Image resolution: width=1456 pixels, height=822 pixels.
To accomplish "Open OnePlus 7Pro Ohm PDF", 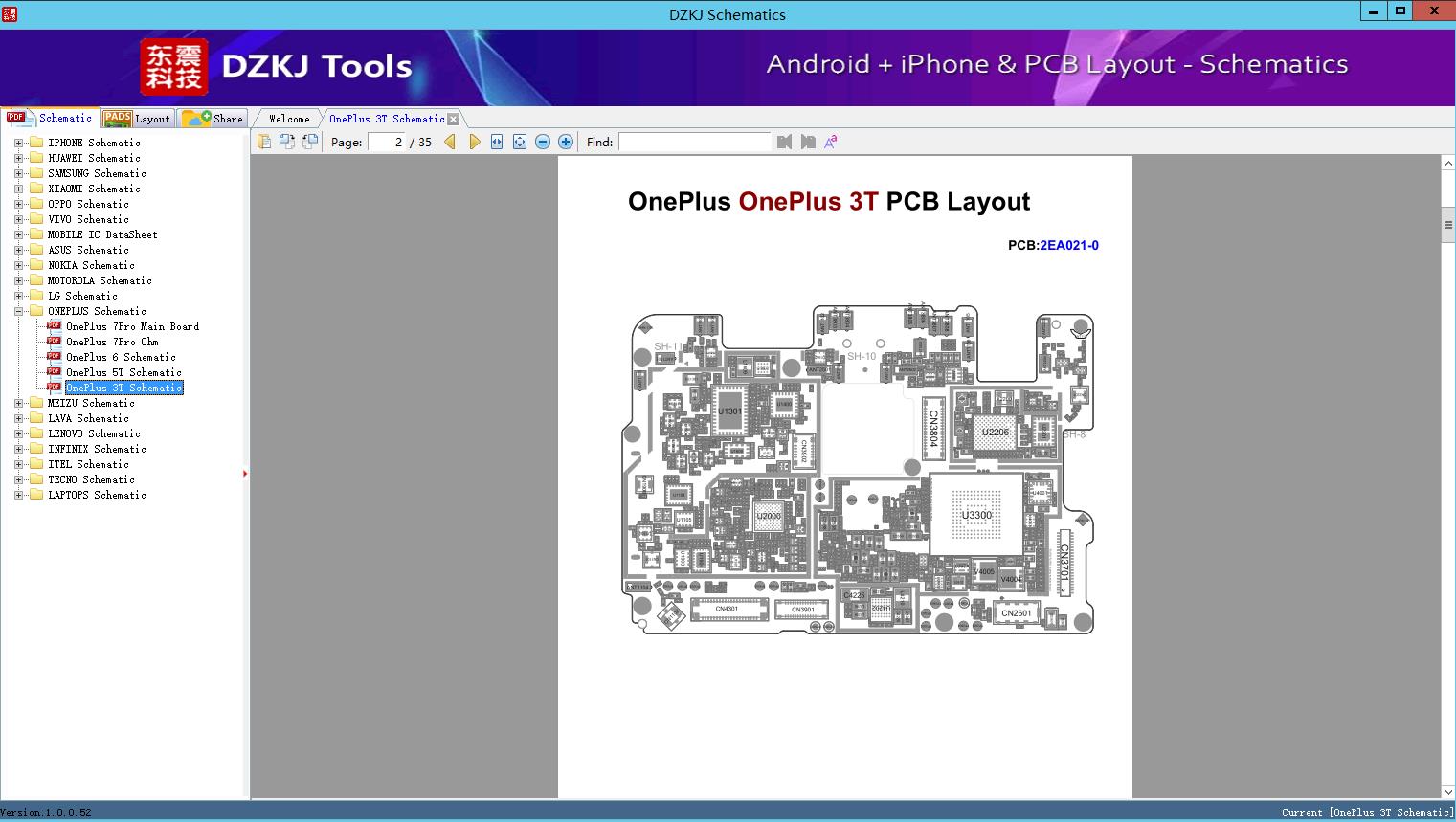I will click(x=112, y=342).
